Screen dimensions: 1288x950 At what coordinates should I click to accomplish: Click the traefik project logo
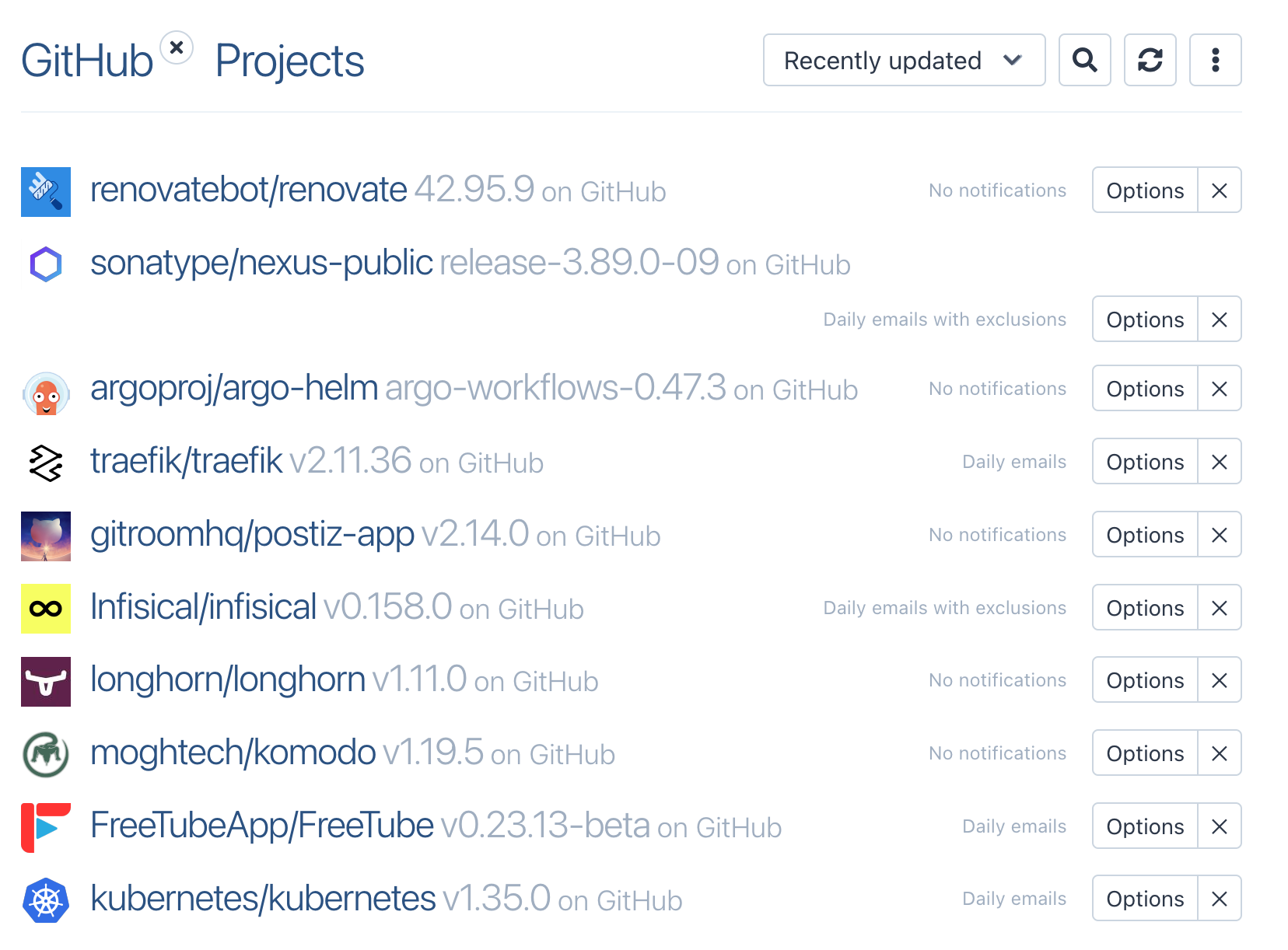[46, 463]
